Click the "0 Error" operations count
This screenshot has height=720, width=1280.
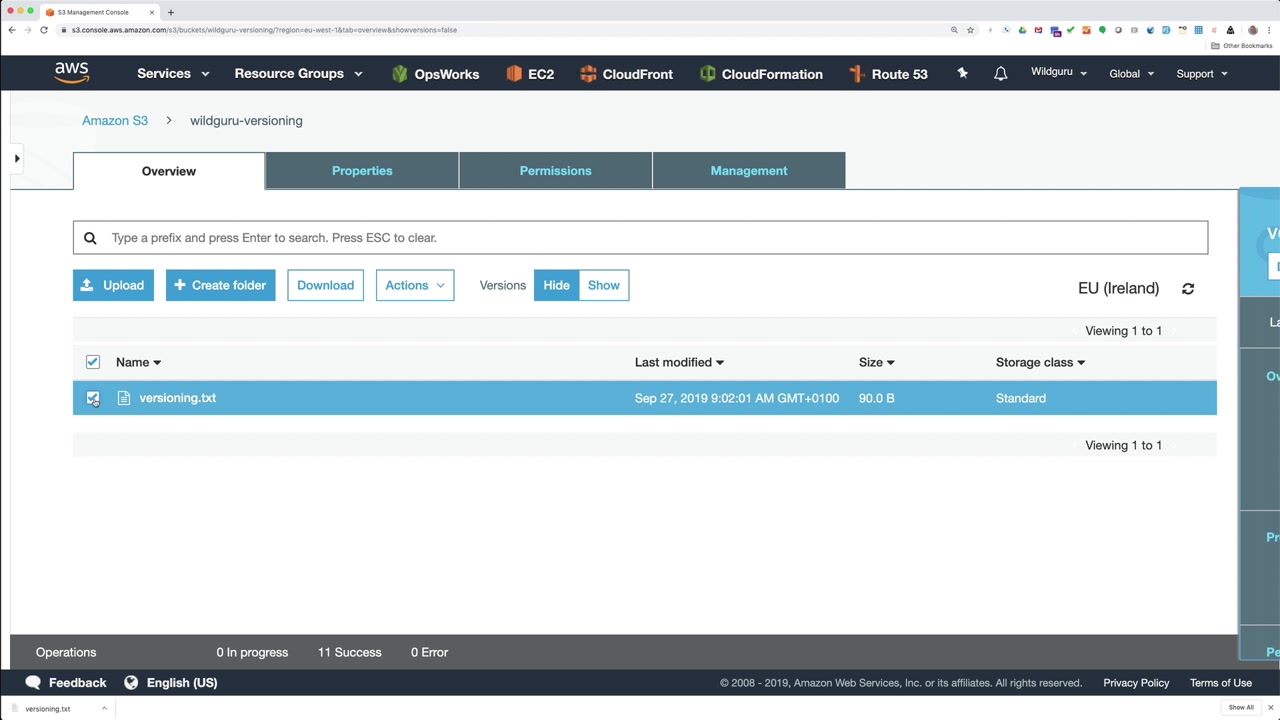pyautogui.click(x=429, y=652)
